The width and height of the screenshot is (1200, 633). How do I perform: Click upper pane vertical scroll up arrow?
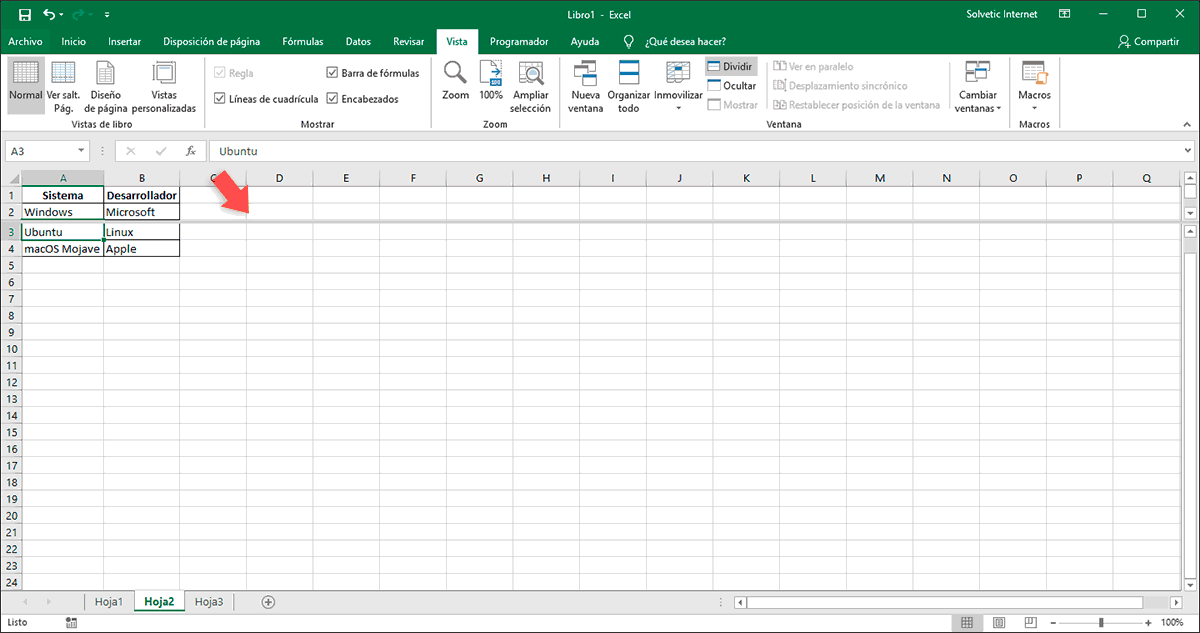pos(1190,178)
